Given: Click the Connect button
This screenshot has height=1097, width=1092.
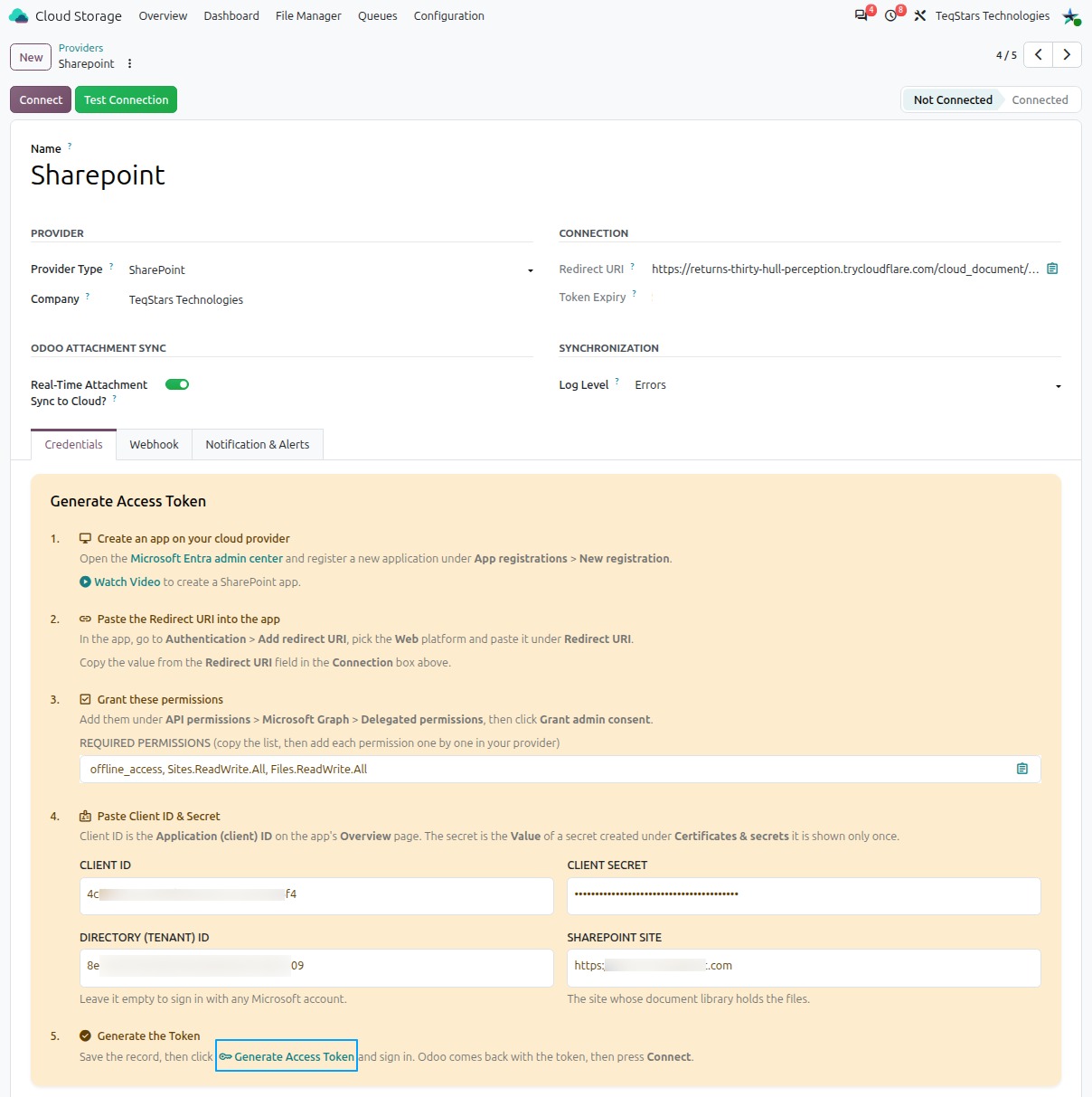Looking at the screenshot, I should 41,99.
